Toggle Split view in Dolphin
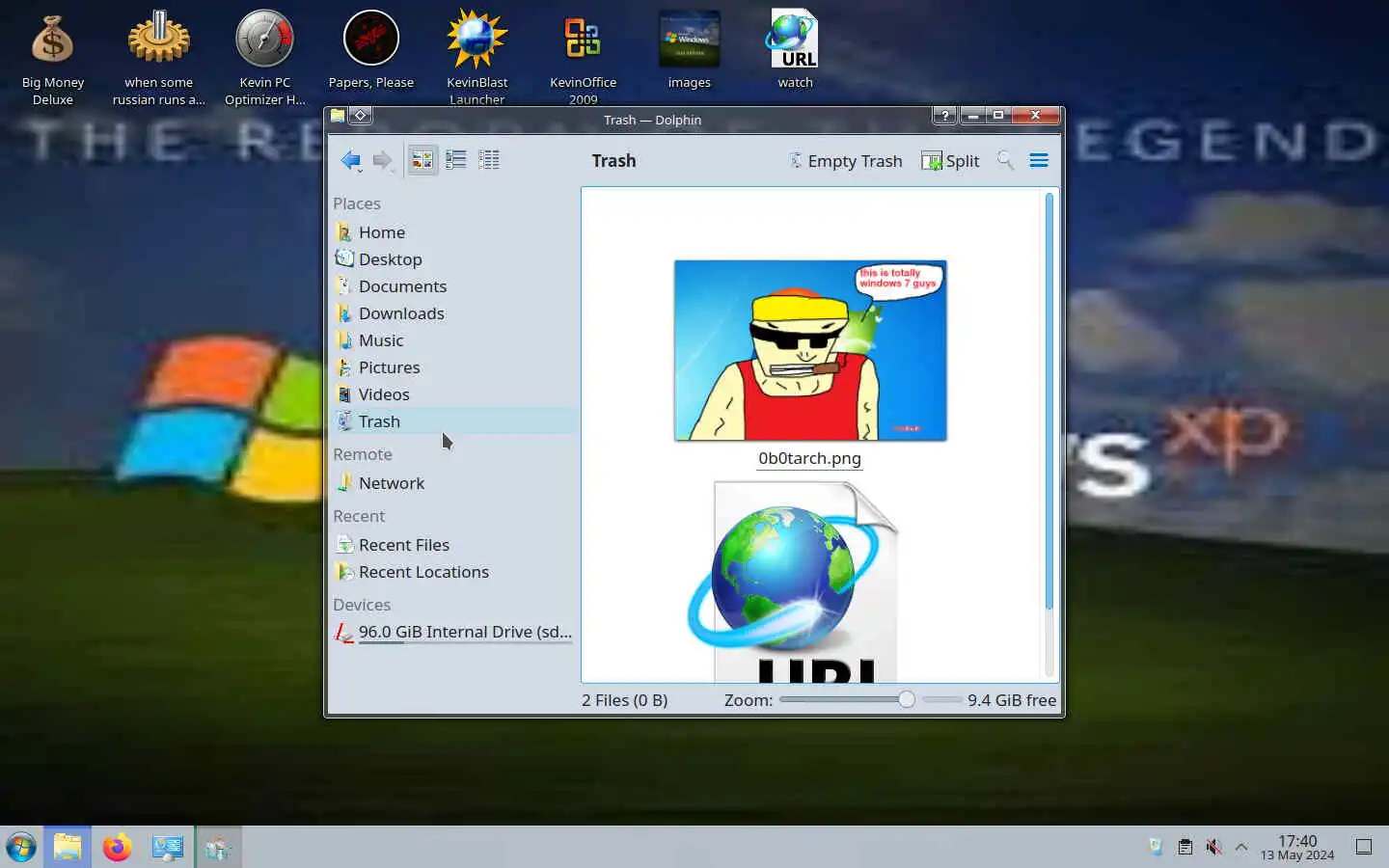This screenshot has height=868, width=1389. click(950, 161)
